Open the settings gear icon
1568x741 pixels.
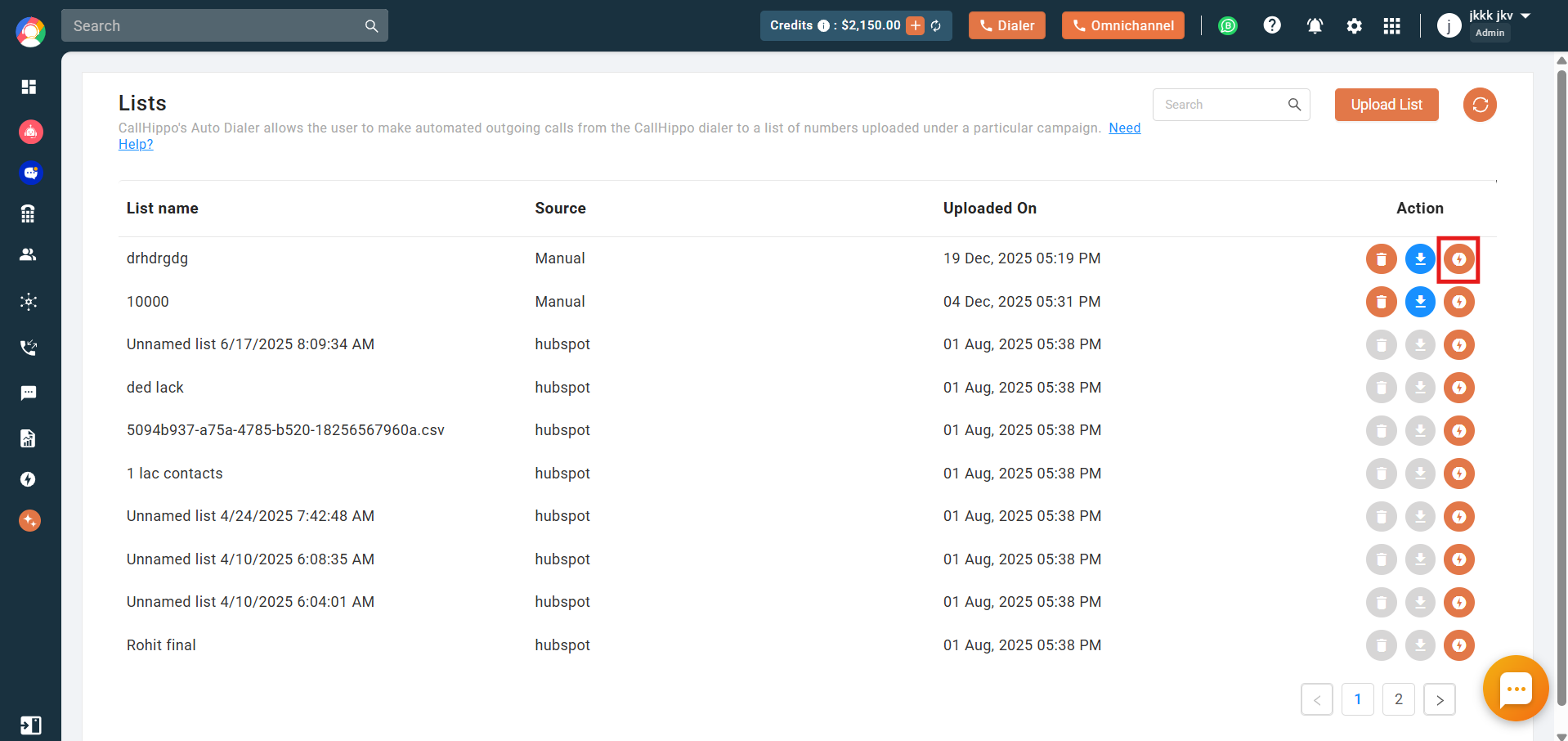tap(1355, 26)
